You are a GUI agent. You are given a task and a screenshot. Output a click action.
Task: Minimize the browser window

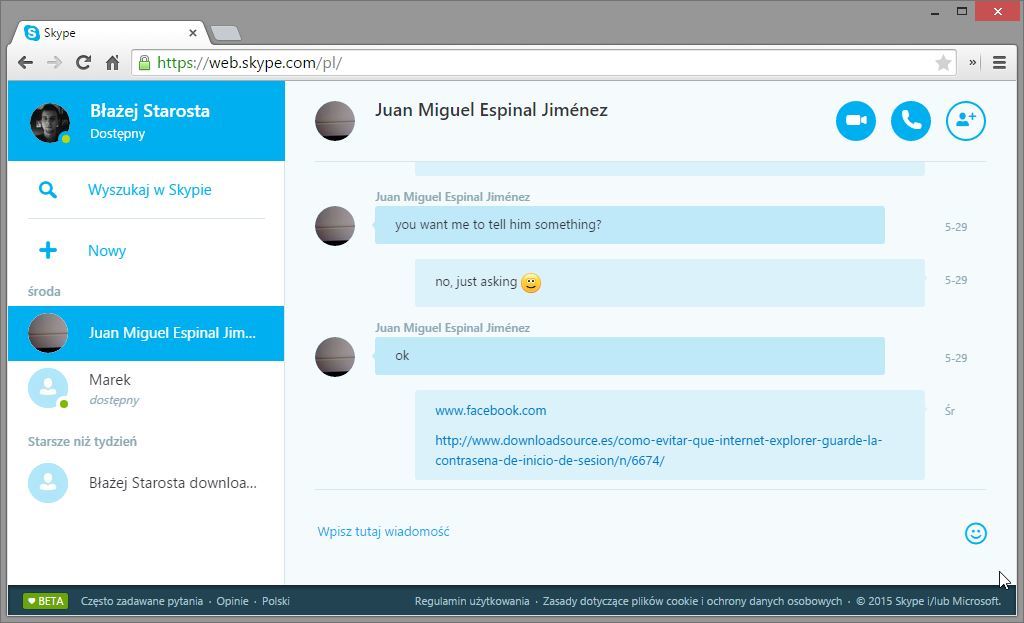point(935,11)
